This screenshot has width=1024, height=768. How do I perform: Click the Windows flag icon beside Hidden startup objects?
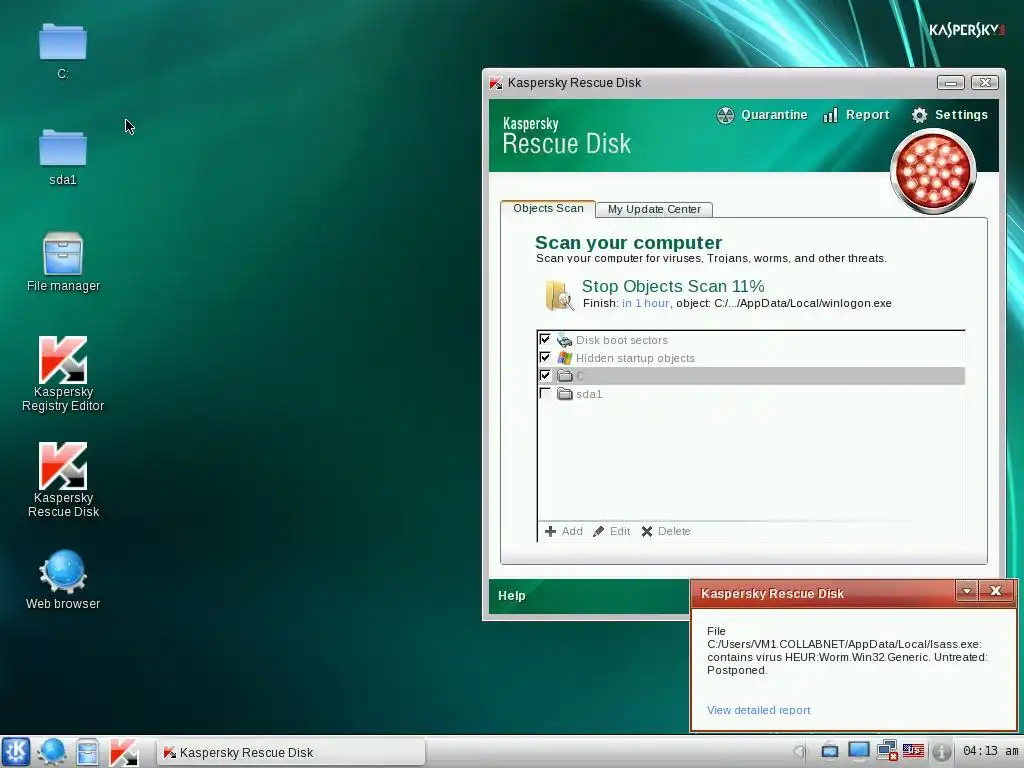(x=564, y=358)
